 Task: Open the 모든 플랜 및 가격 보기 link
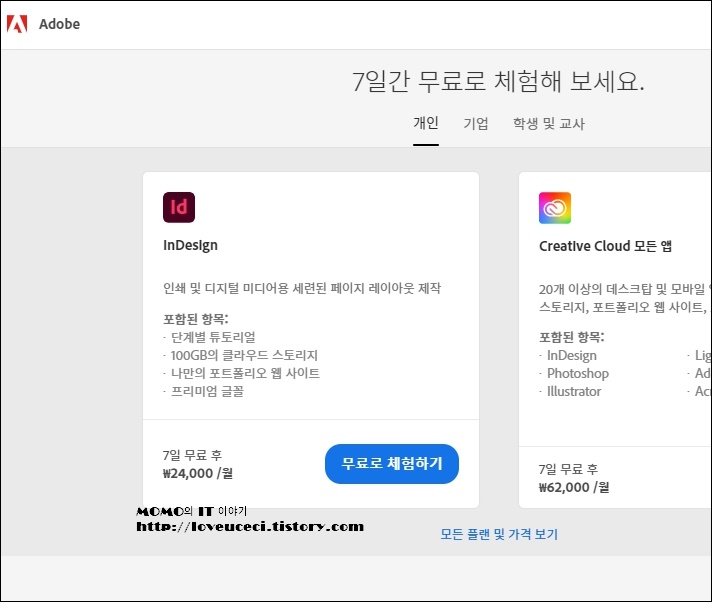coord(499,534)
